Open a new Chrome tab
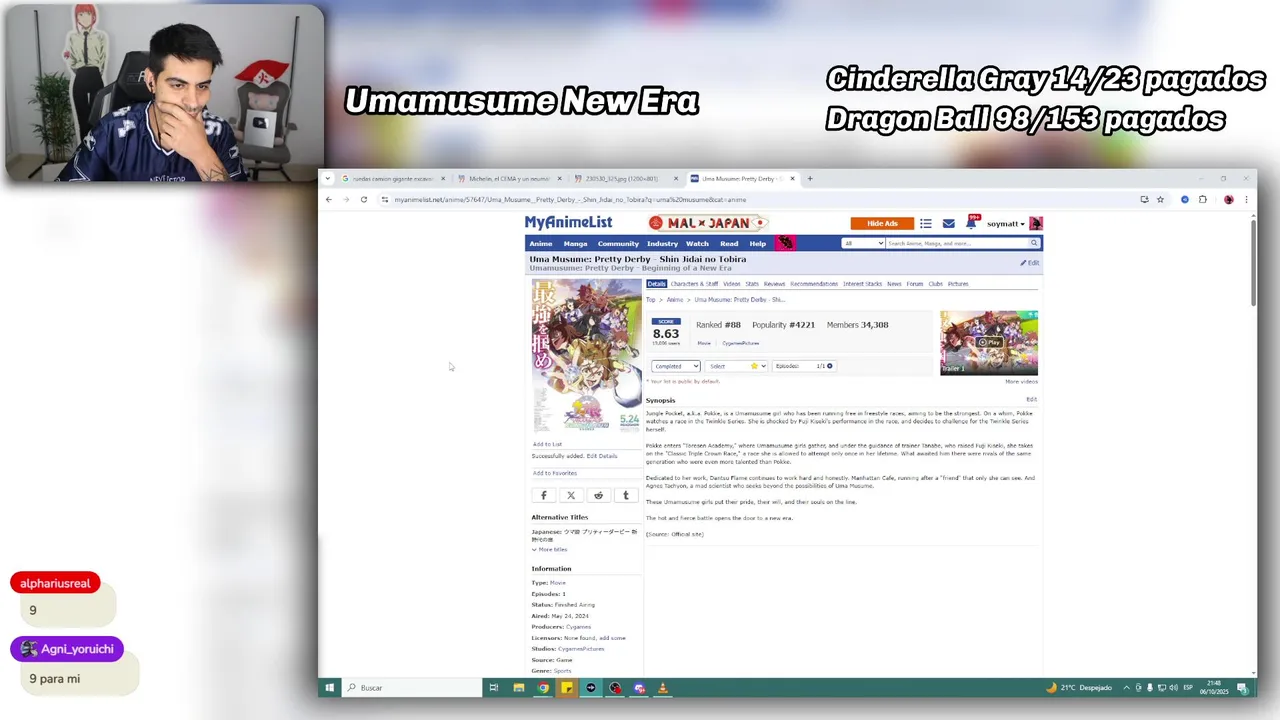 tap(810, 179)
